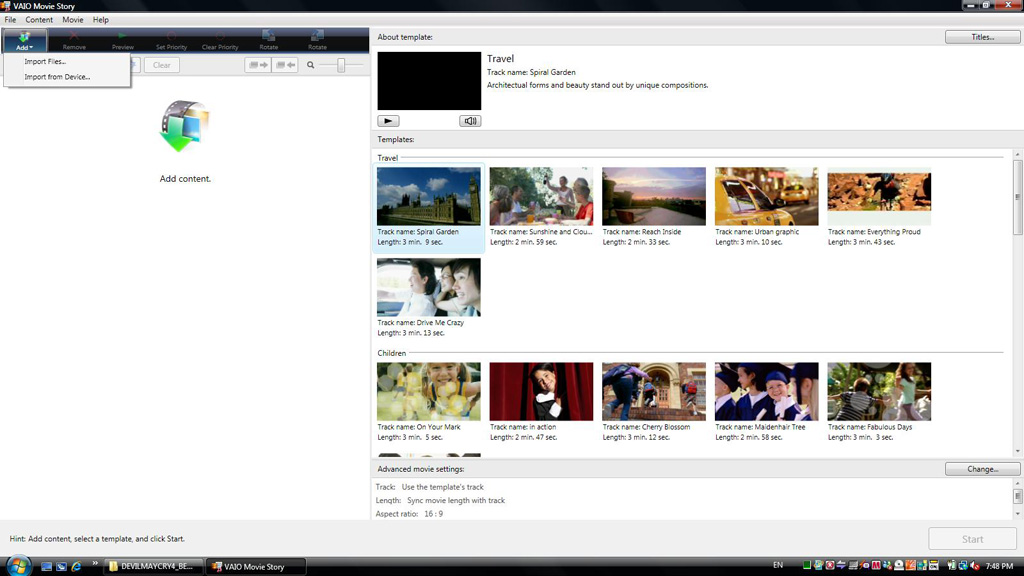This screenshot has width=1024, height=576.
Task: Click the red X square tray icon
Action: point(829,566)
